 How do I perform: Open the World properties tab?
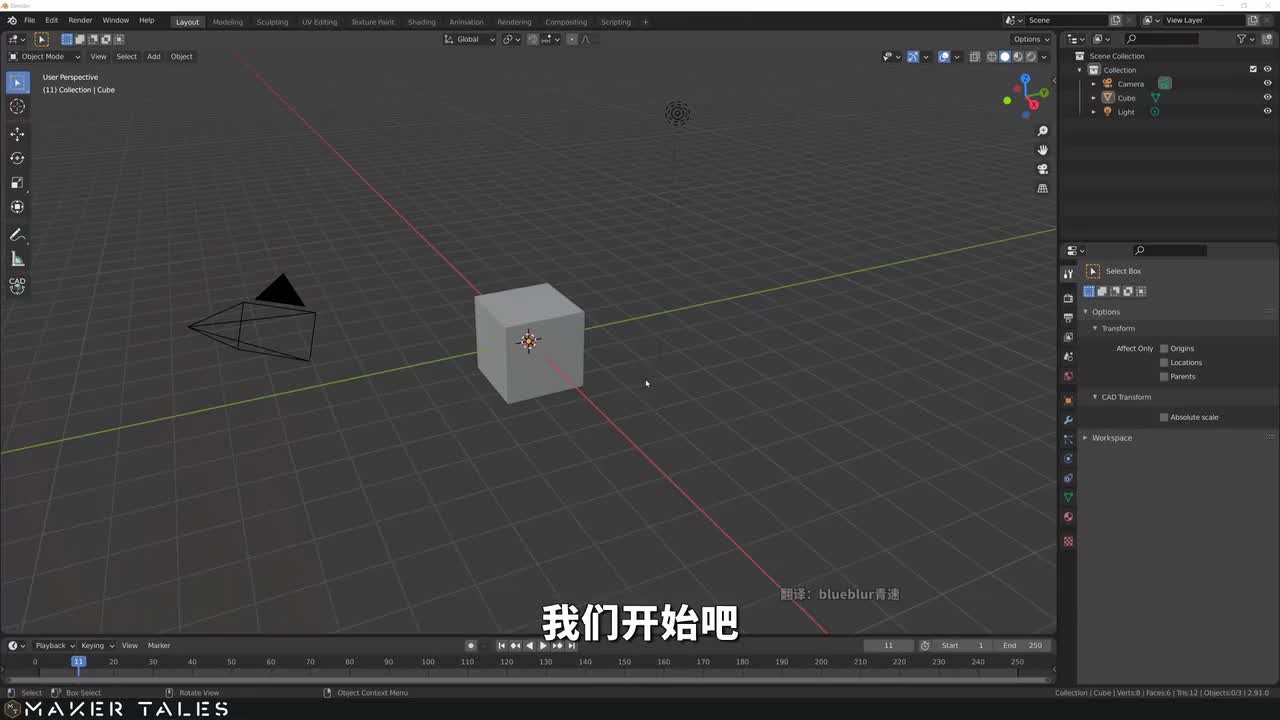coord(1068,376)
